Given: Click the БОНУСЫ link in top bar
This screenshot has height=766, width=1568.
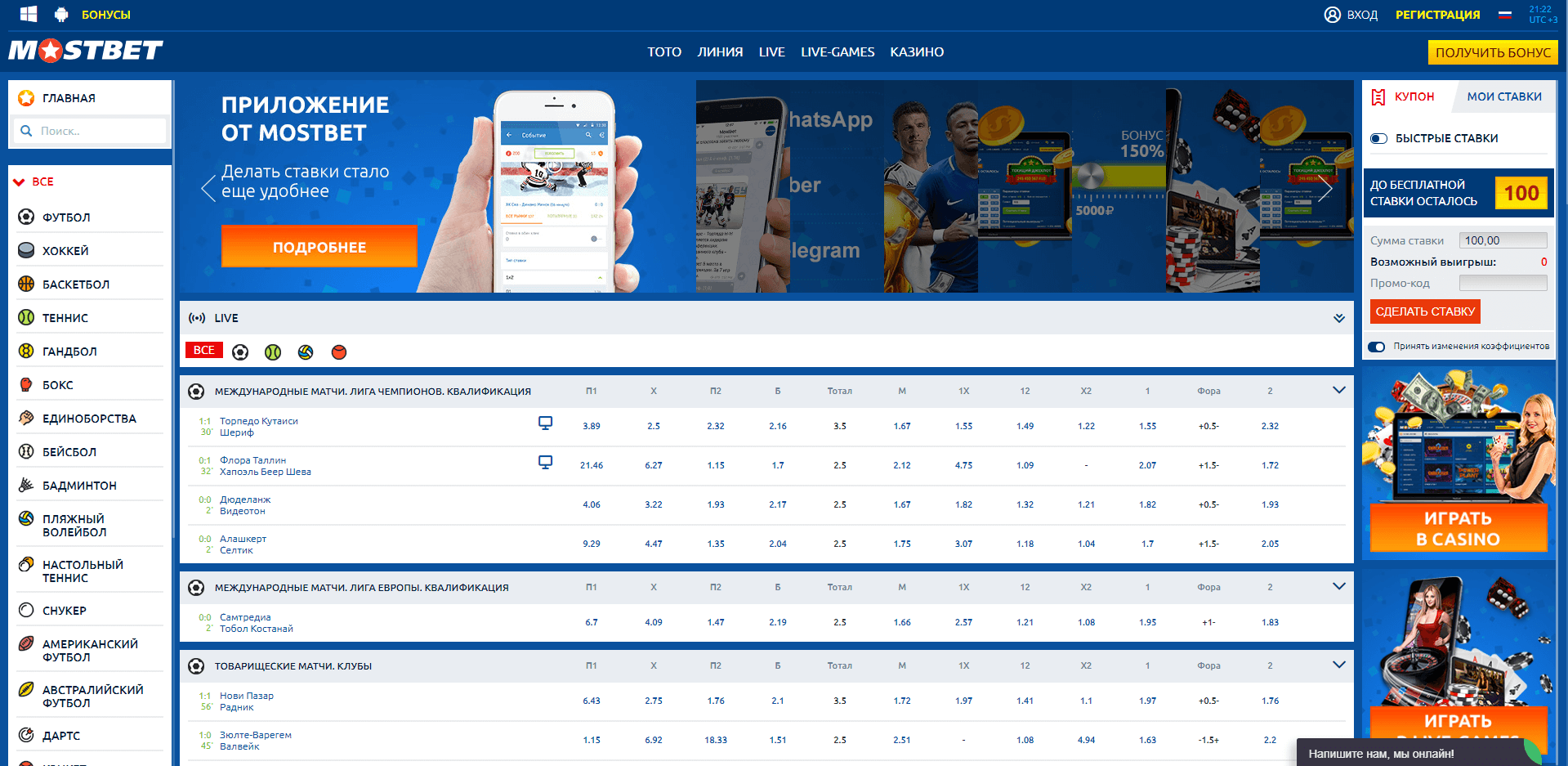Looking at the screenshot, I should coord(105,15).
